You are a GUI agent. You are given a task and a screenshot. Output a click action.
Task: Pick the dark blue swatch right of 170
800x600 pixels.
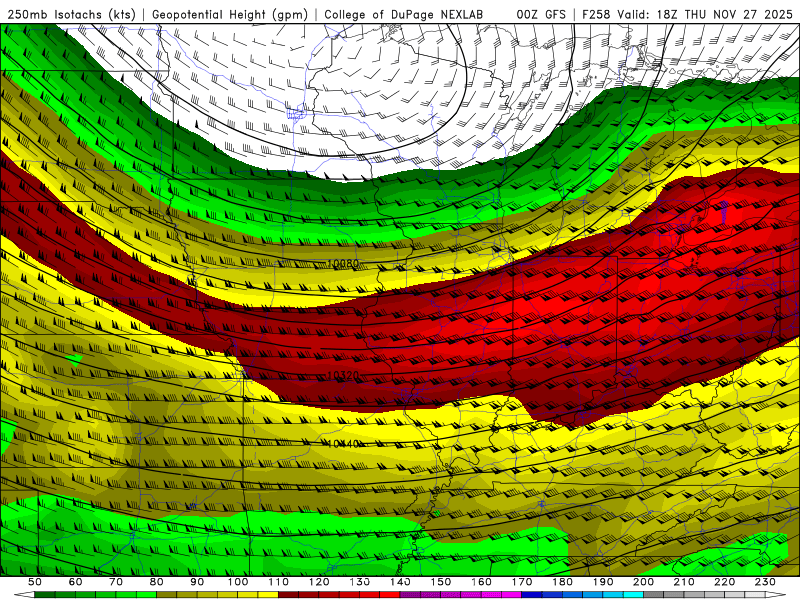(532, 595)
